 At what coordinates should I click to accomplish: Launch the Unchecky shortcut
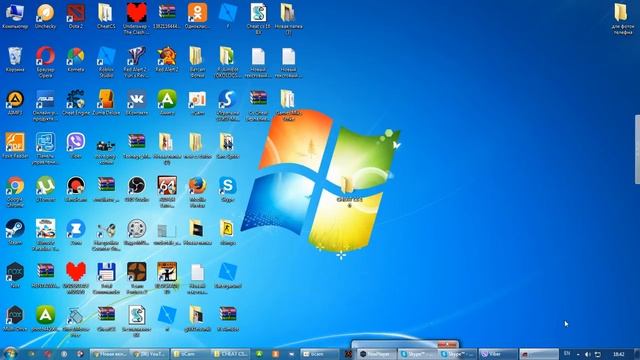pos(45,16)
